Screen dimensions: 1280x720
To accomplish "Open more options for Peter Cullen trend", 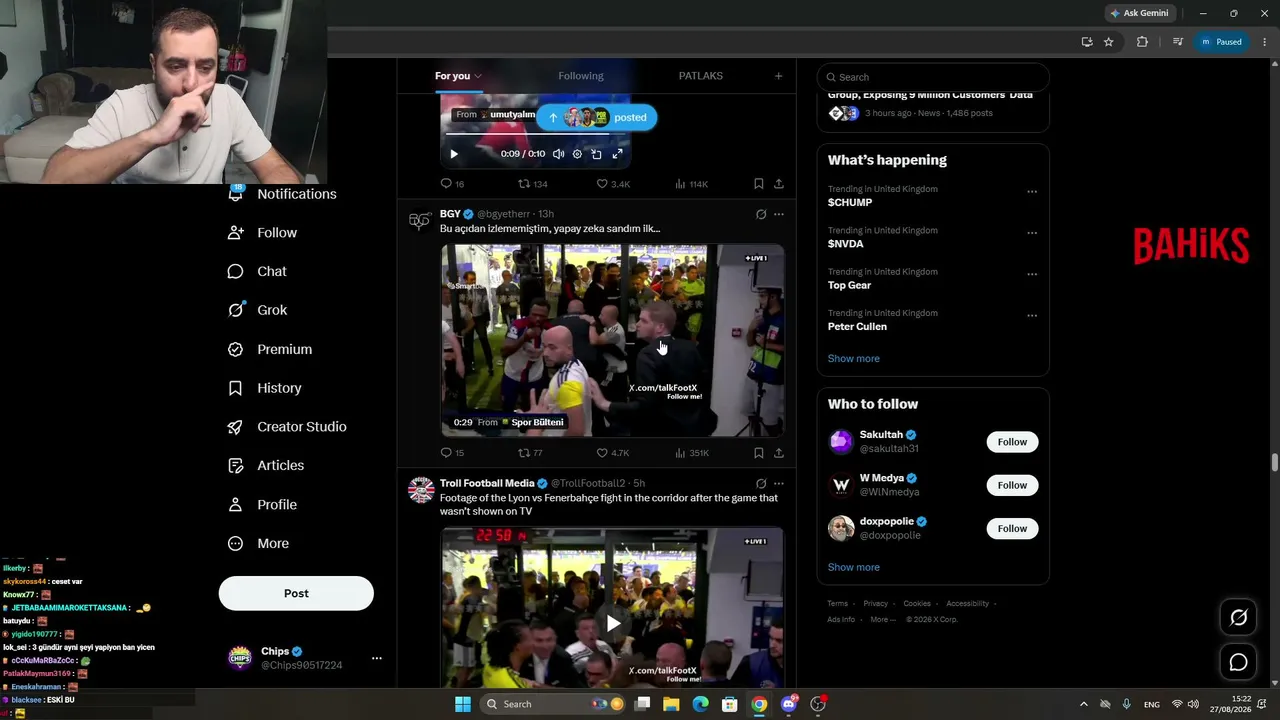I will [1032, 316].
